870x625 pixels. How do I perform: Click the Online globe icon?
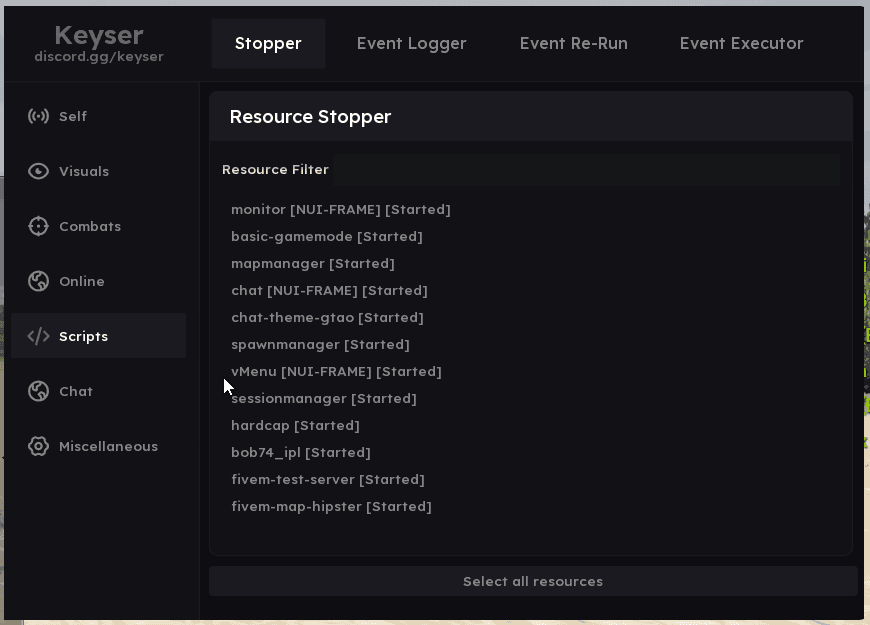pyautogui.click(x=38, y=281)
